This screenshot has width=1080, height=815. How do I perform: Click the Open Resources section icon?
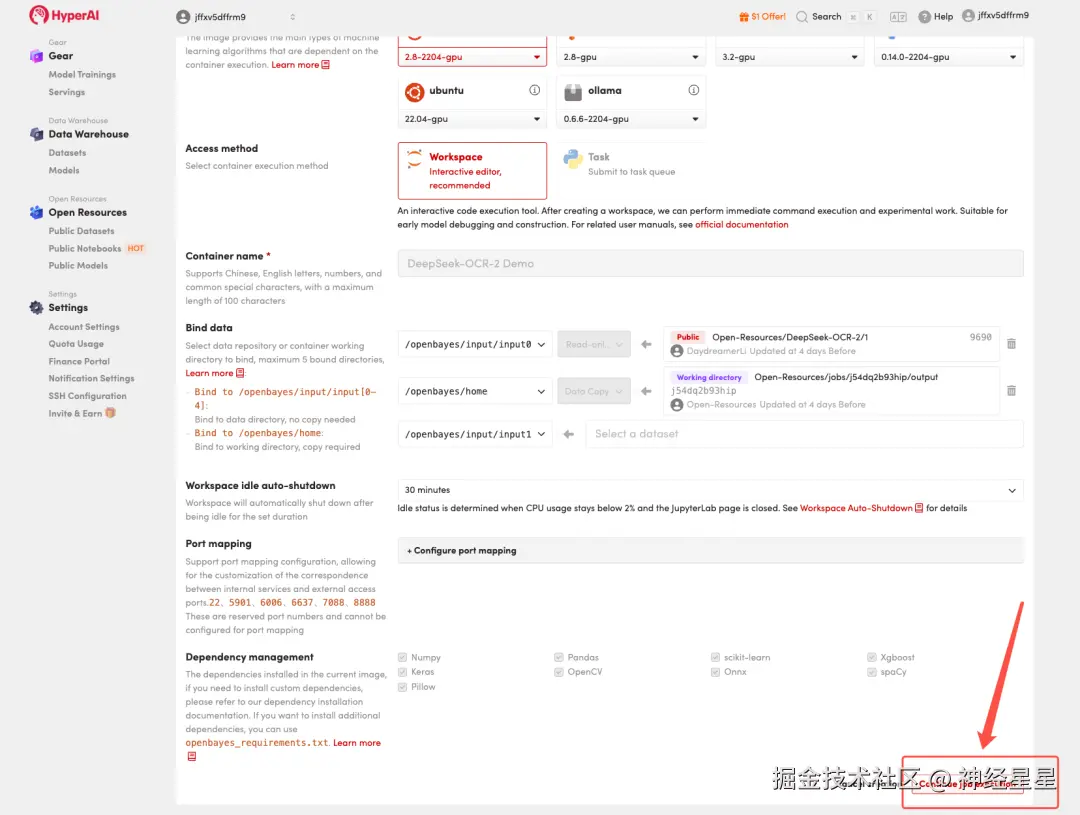tap(37, 212)
